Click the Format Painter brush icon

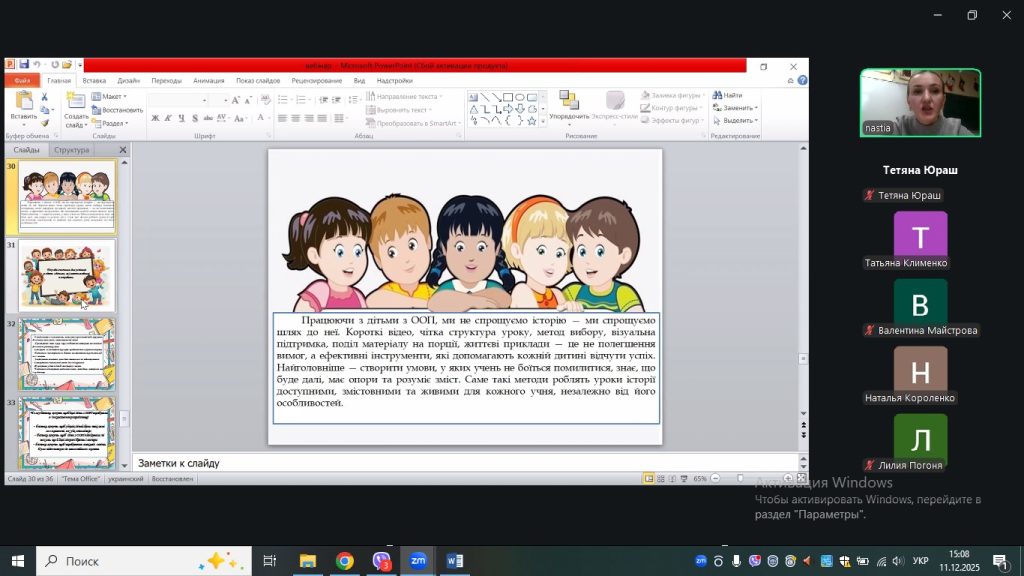click(x=45, y=122)
